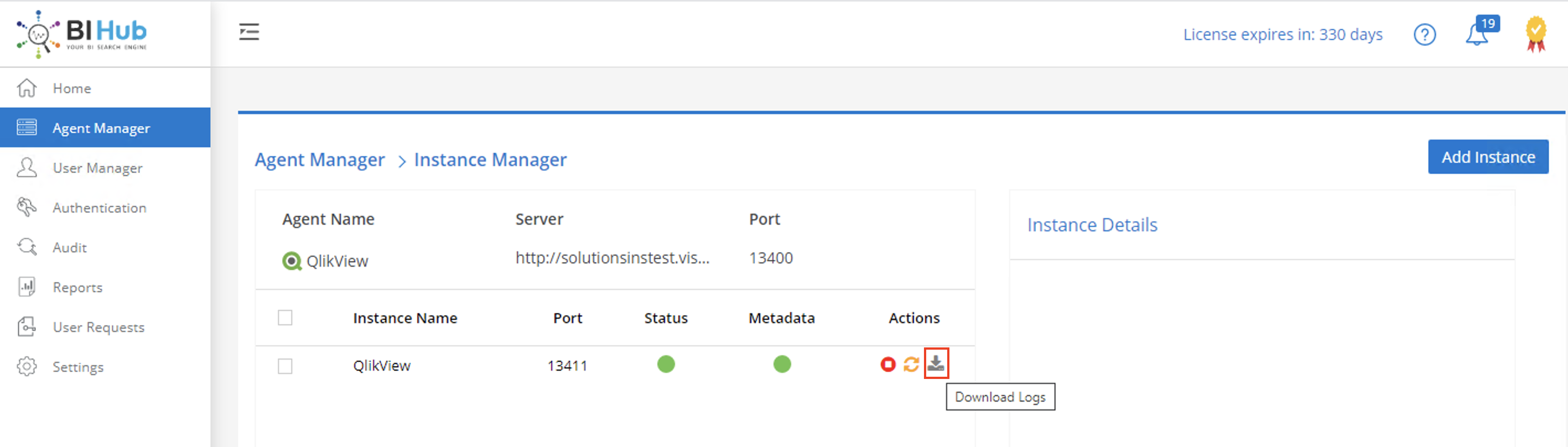
Task: Click the Add Instance button
Action: point(1488,157)
